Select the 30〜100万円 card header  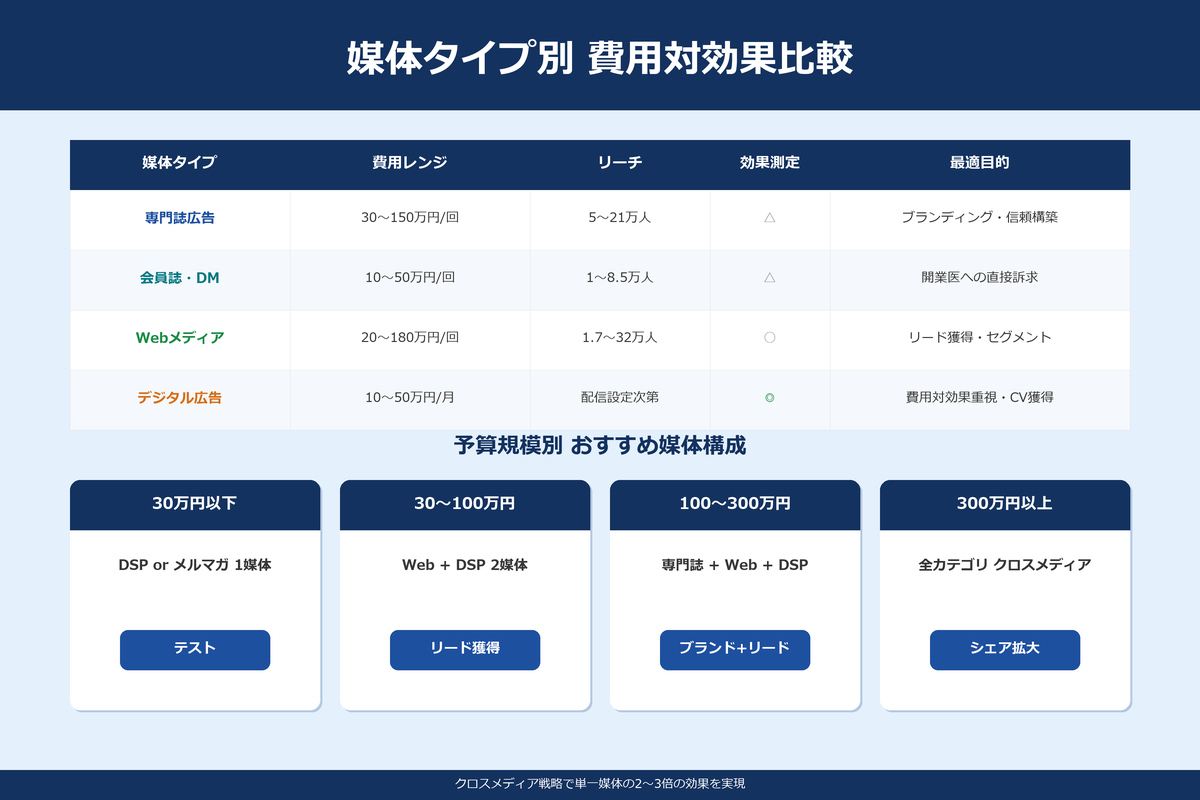coord(464,505)
